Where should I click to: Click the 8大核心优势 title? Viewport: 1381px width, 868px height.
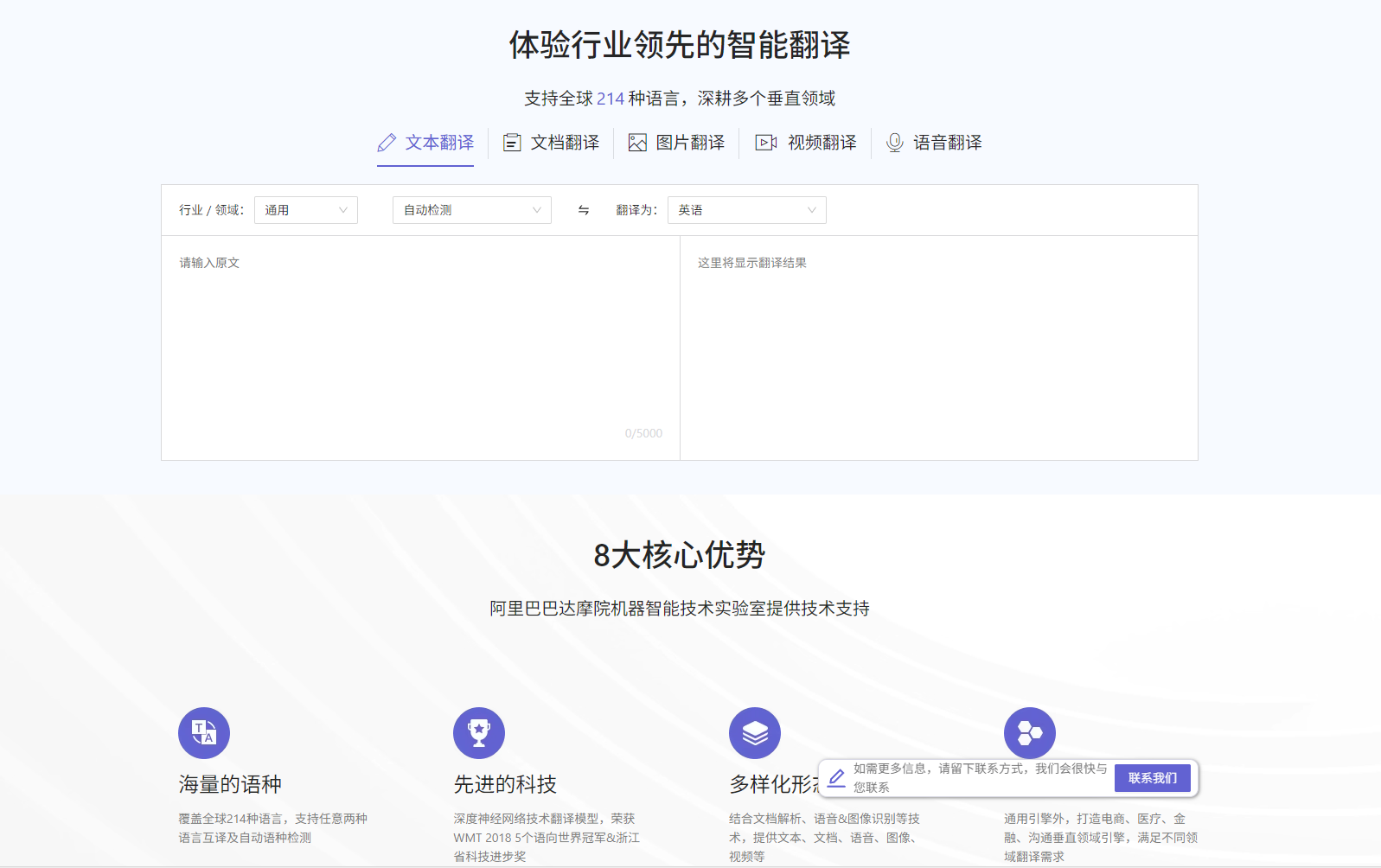[x=680, y=555]
